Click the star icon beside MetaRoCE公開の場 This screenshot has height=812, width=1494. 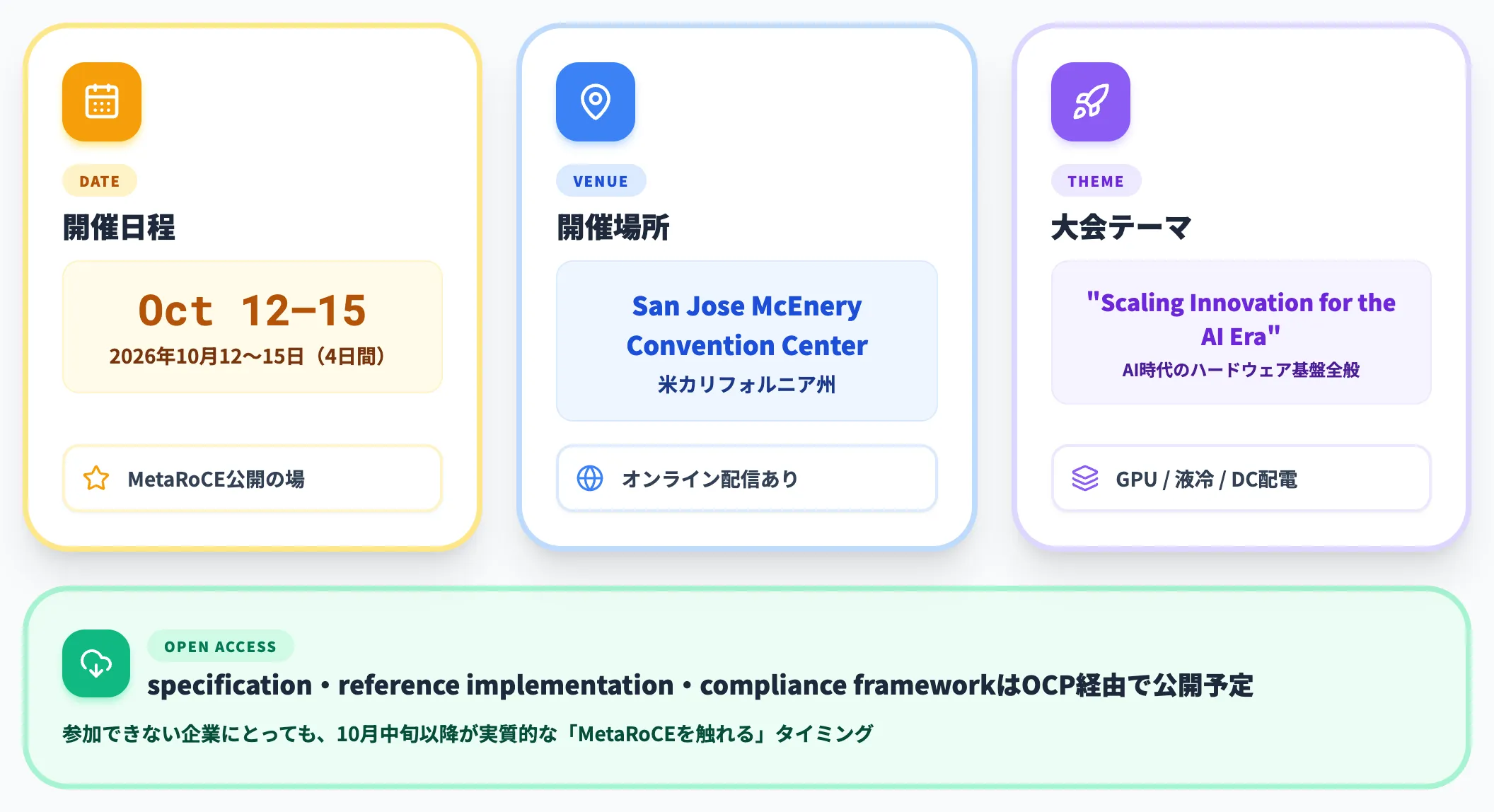coord(96,479)
